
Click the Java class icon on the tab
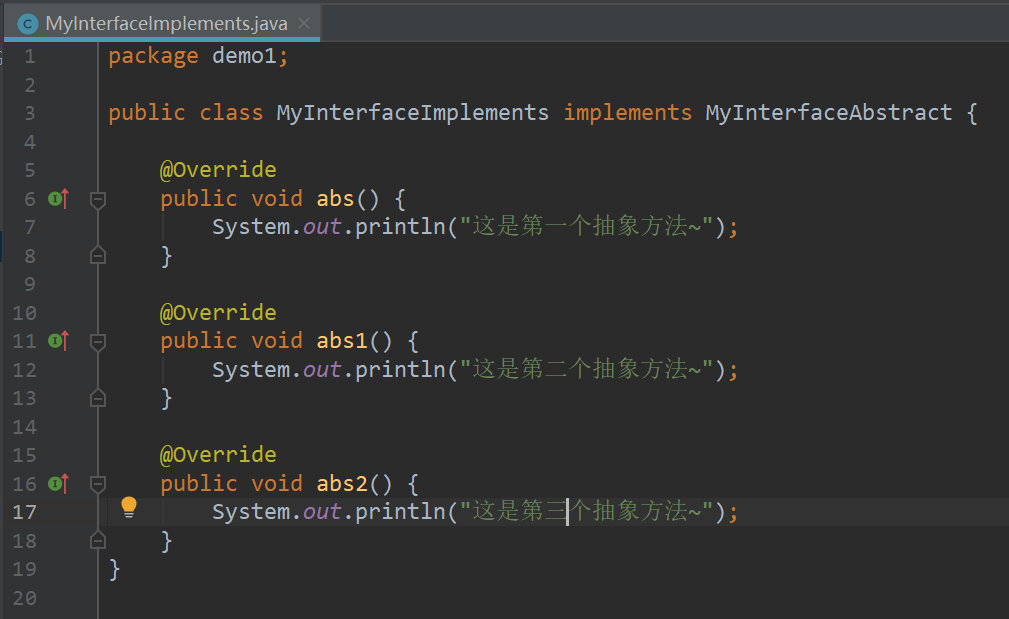[x=28, y=24]
